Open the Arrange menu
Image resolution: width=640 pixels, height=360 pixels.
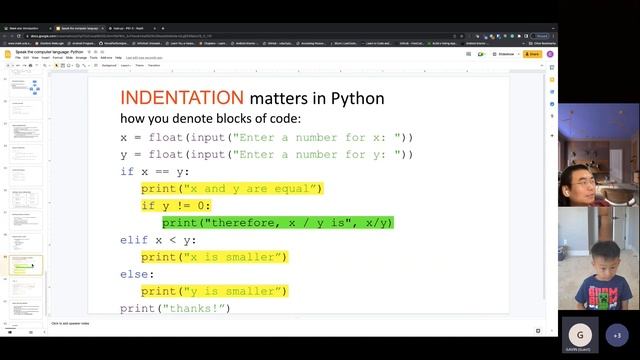point(81,58)
